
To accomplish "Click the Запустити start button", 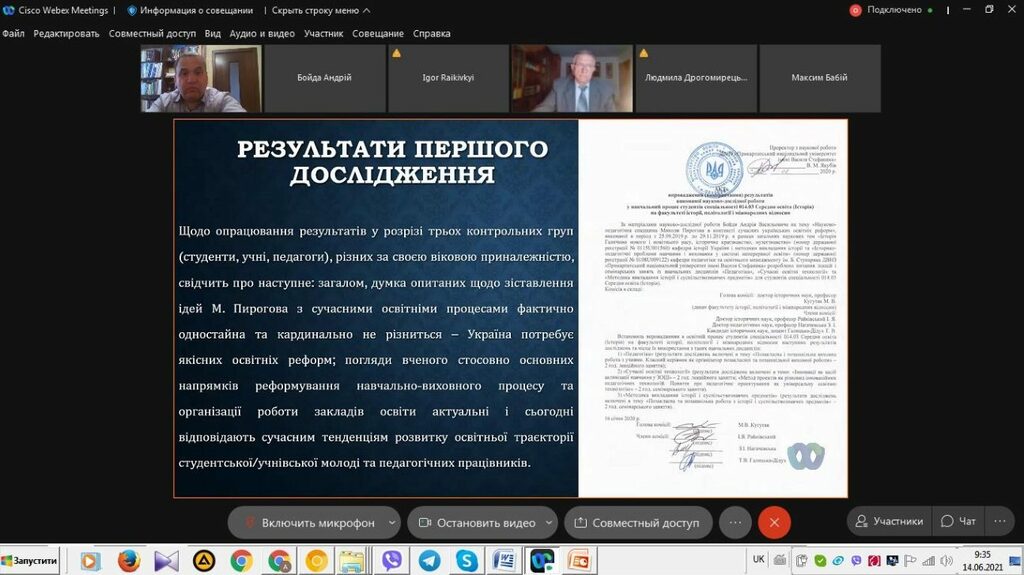I will (30, 561).
